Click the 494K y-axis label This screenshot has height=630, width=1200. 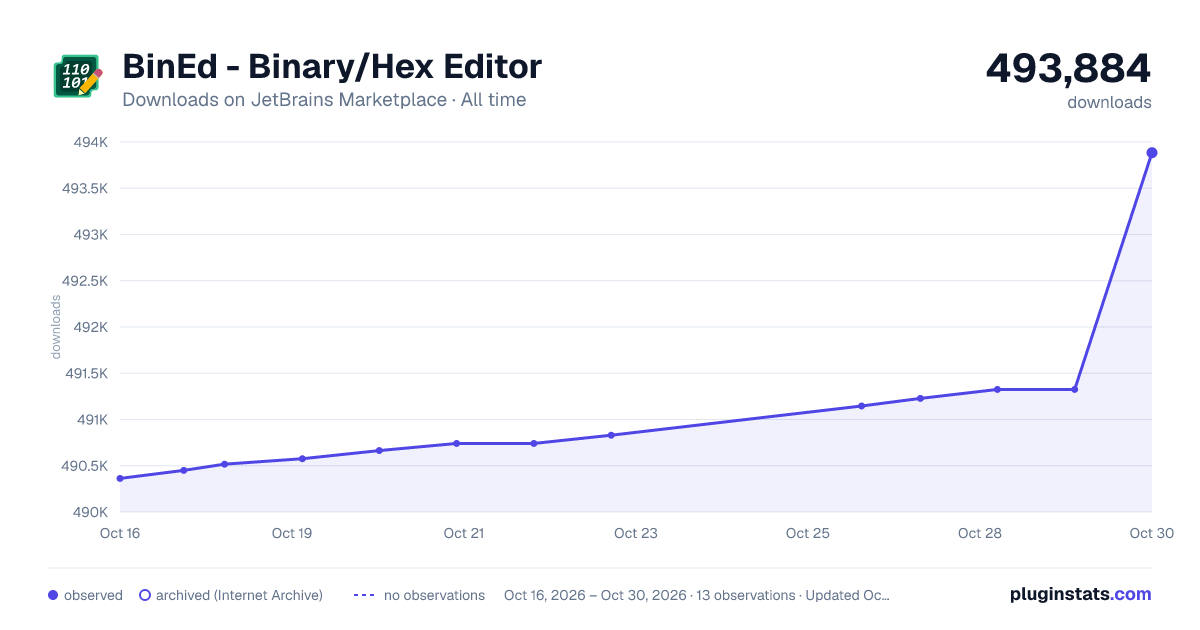[91, 142]
